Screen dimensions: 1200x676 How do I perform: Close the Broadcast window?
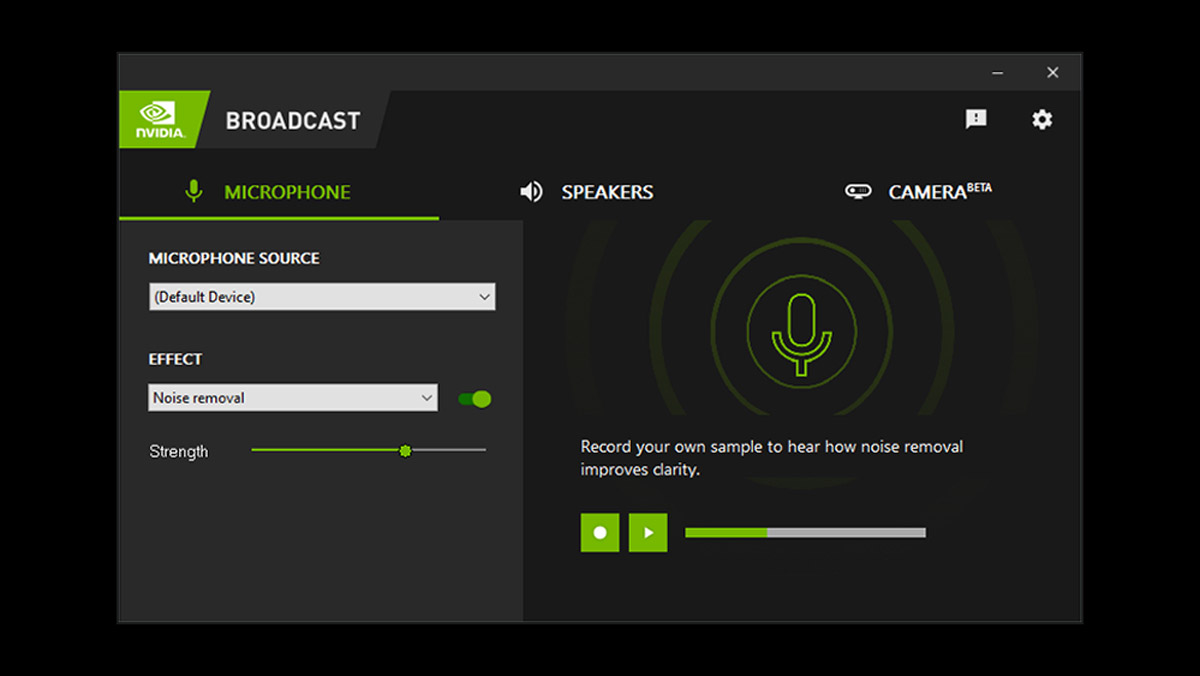(x=1052, y=73)
